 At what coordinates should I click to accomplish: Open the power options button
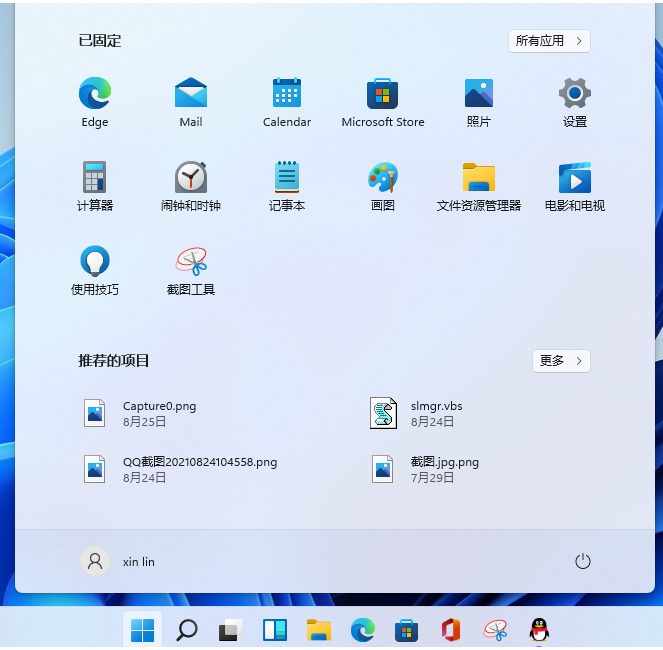[x=582, y=562]
